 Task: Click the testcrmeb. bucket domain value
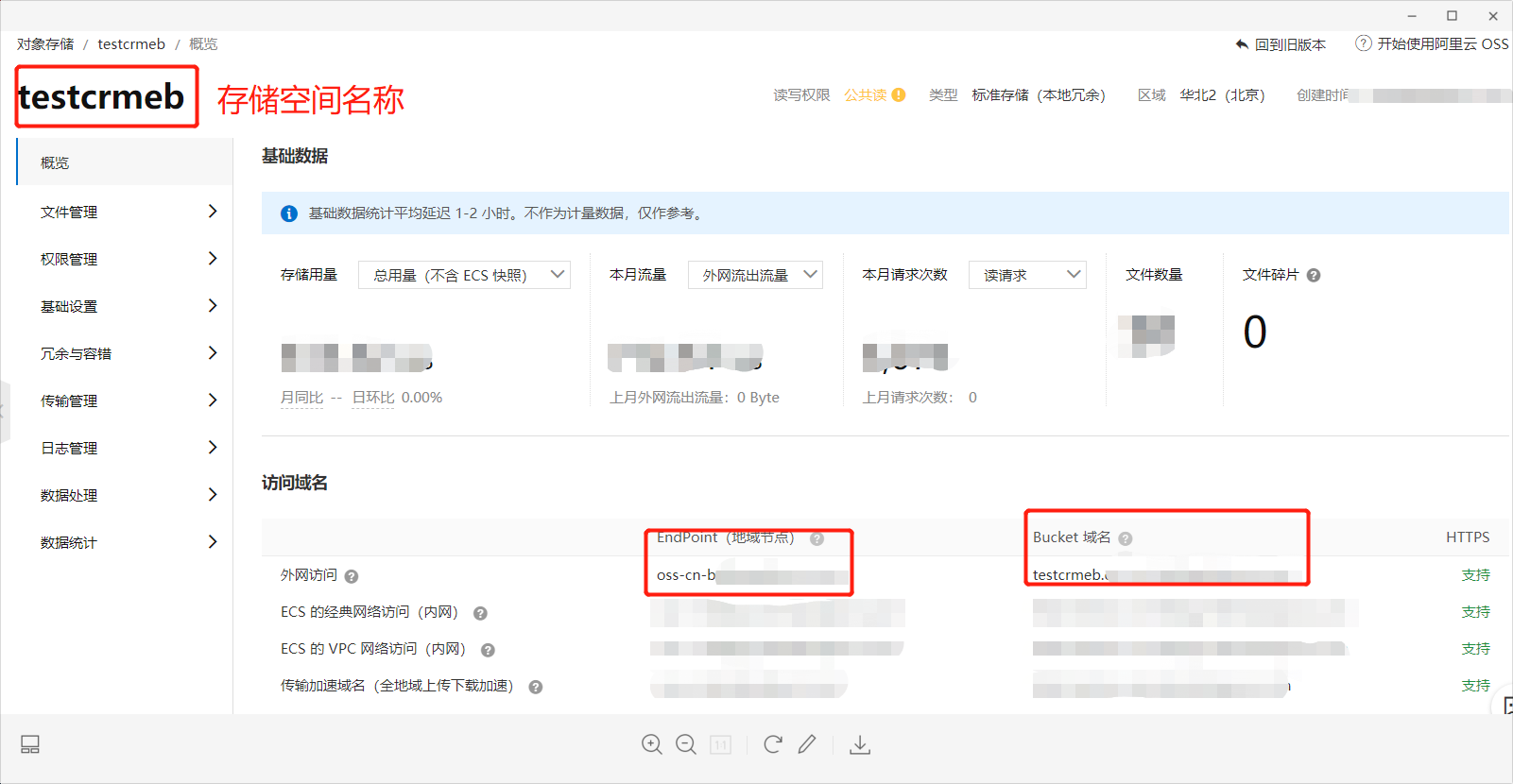pyautogui.click(x=1070, y=574)
